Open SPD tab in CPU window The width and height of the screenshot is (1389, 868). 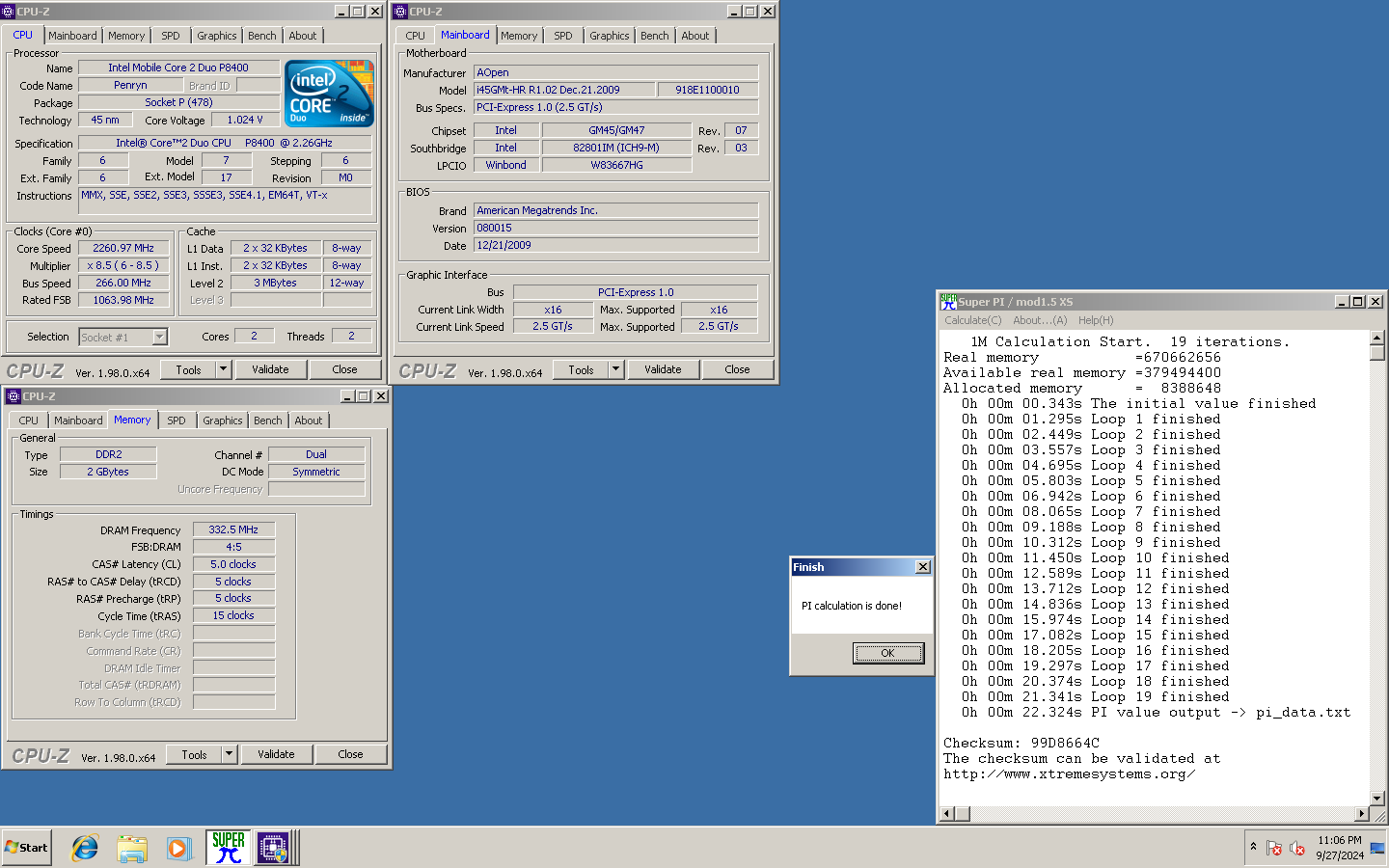171,36
